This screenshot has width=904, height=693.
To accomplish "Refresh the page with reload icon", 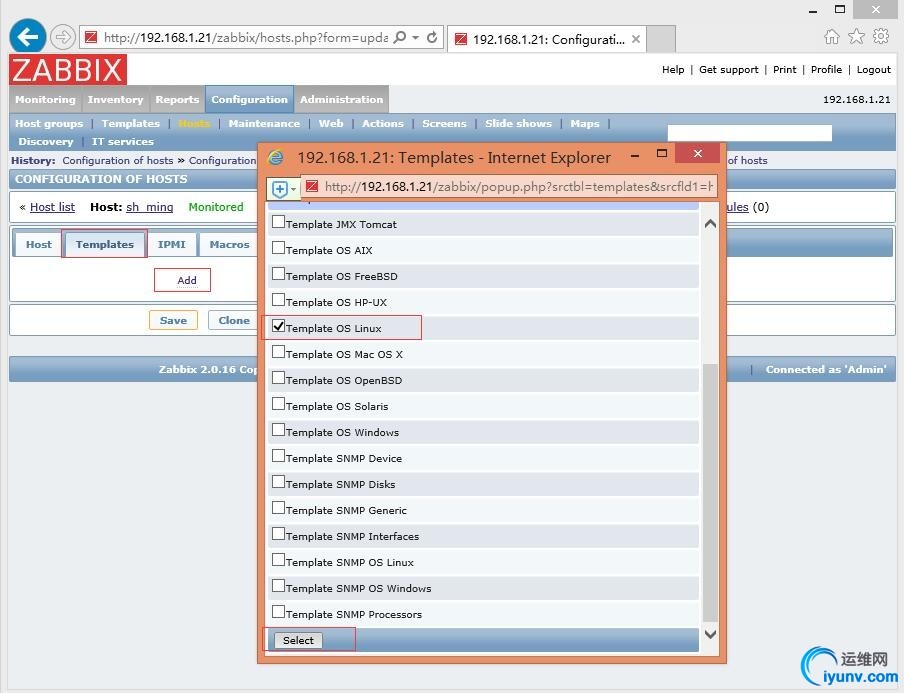I will tap(432, 37).
